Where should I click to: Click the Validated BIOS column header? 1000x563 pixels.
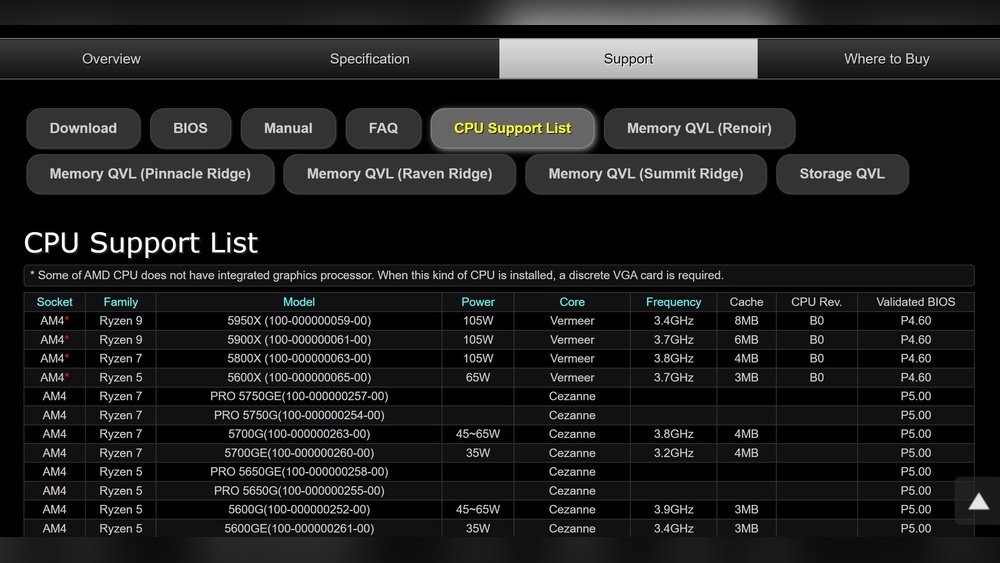coord(915,302)
